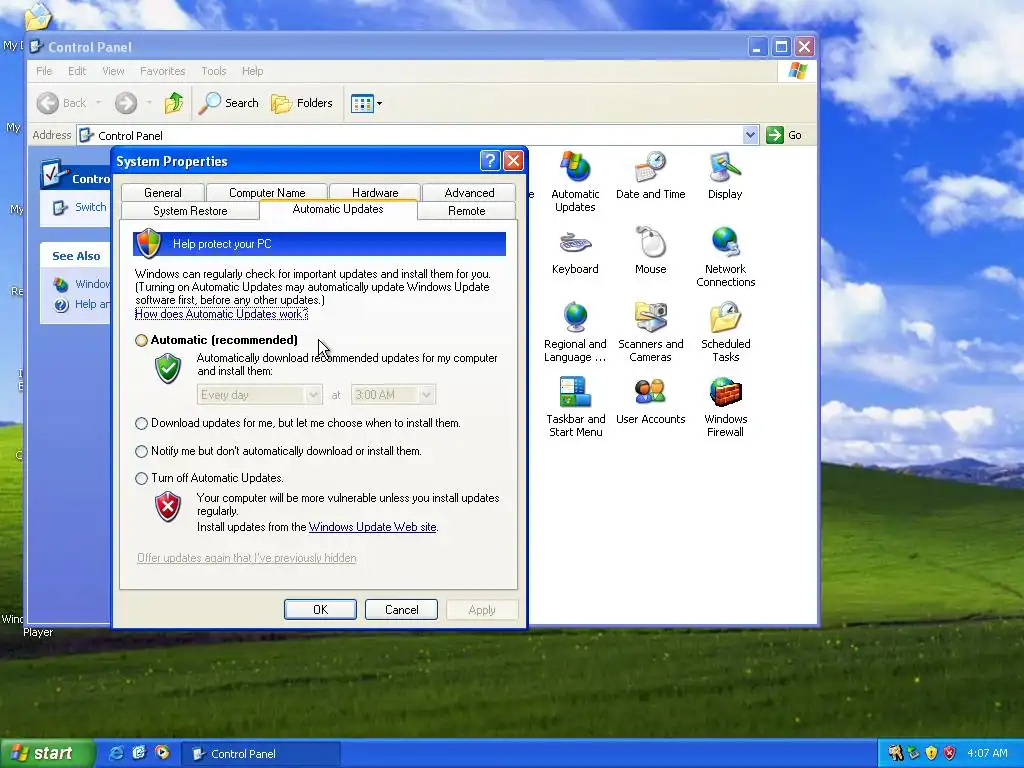This screenshot has width=1024, height=768.
Task: Open the Forward history dropdown arrow
Action: tap(149, 103)
